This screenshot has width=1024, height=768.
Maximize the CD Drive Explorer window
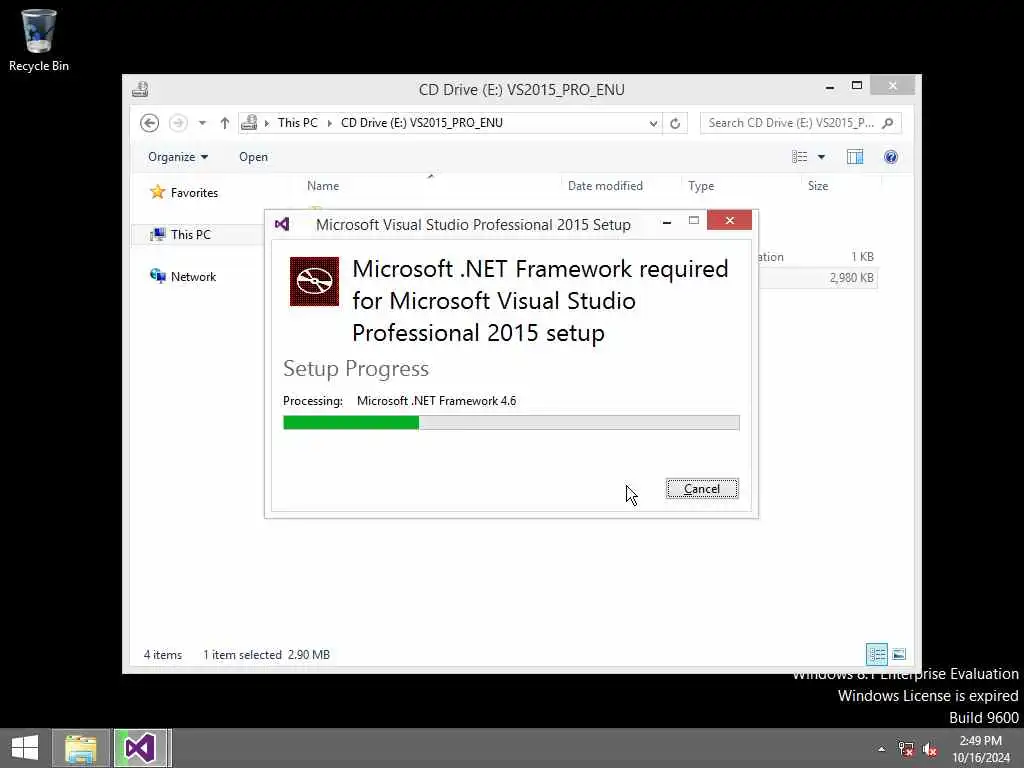[857, 86]
